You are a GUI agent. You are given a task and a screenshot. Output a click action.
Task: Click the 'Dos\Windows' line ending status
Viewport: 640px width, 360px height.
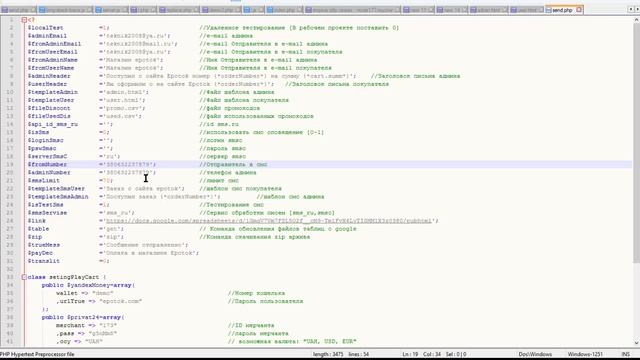(x=535, y=354)
